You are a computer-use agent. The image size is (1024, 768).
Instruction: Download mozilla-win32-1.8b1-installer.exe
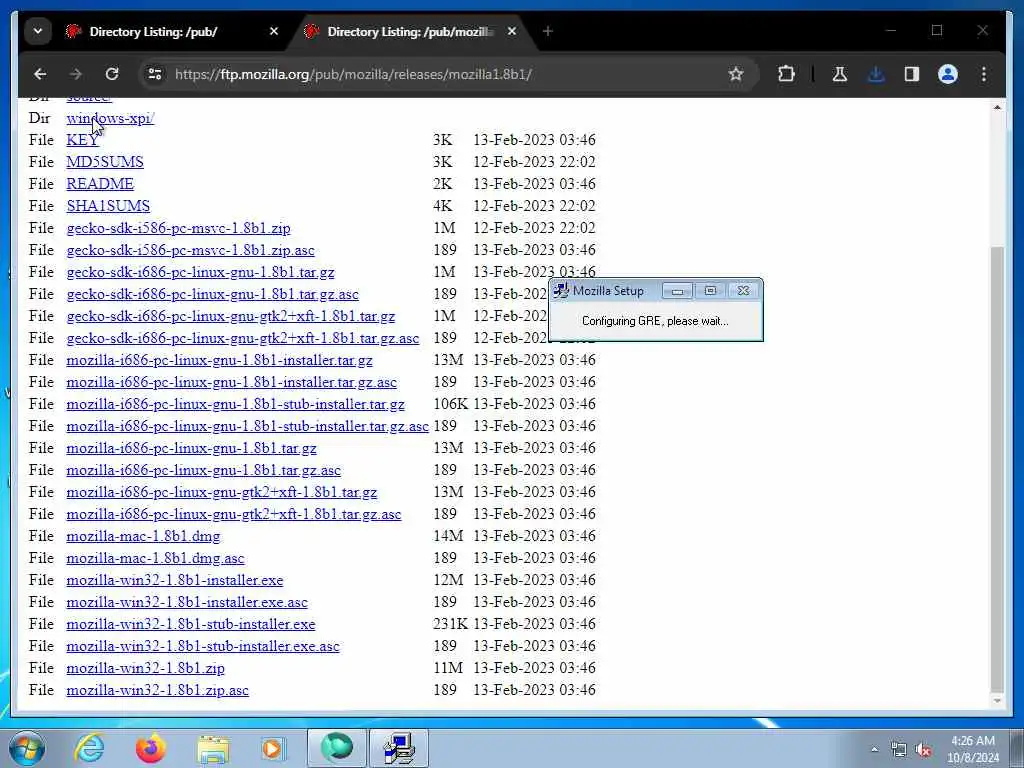[174, 580]
